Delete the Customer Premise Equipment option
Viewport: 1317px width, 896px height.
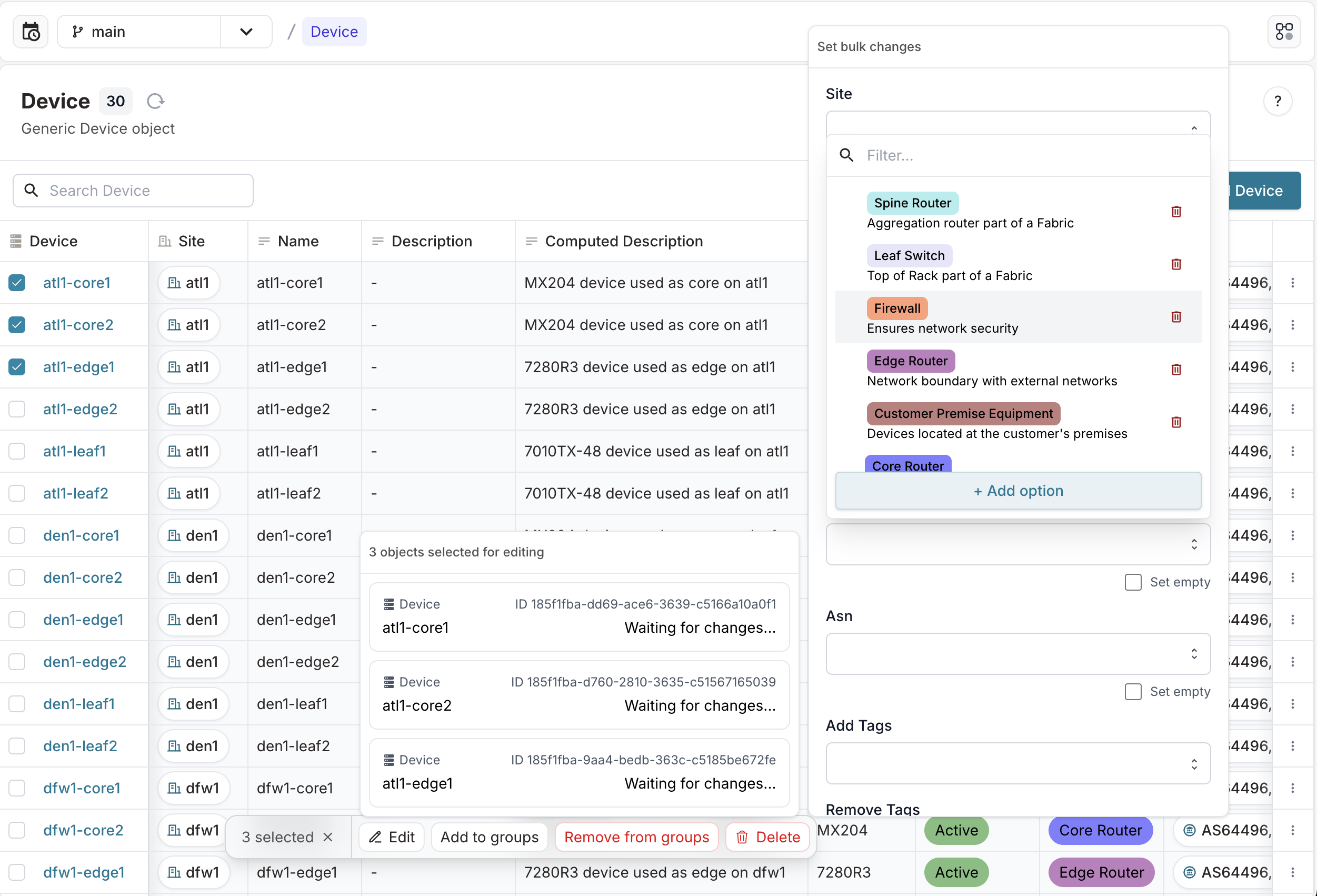point(1176,422)
